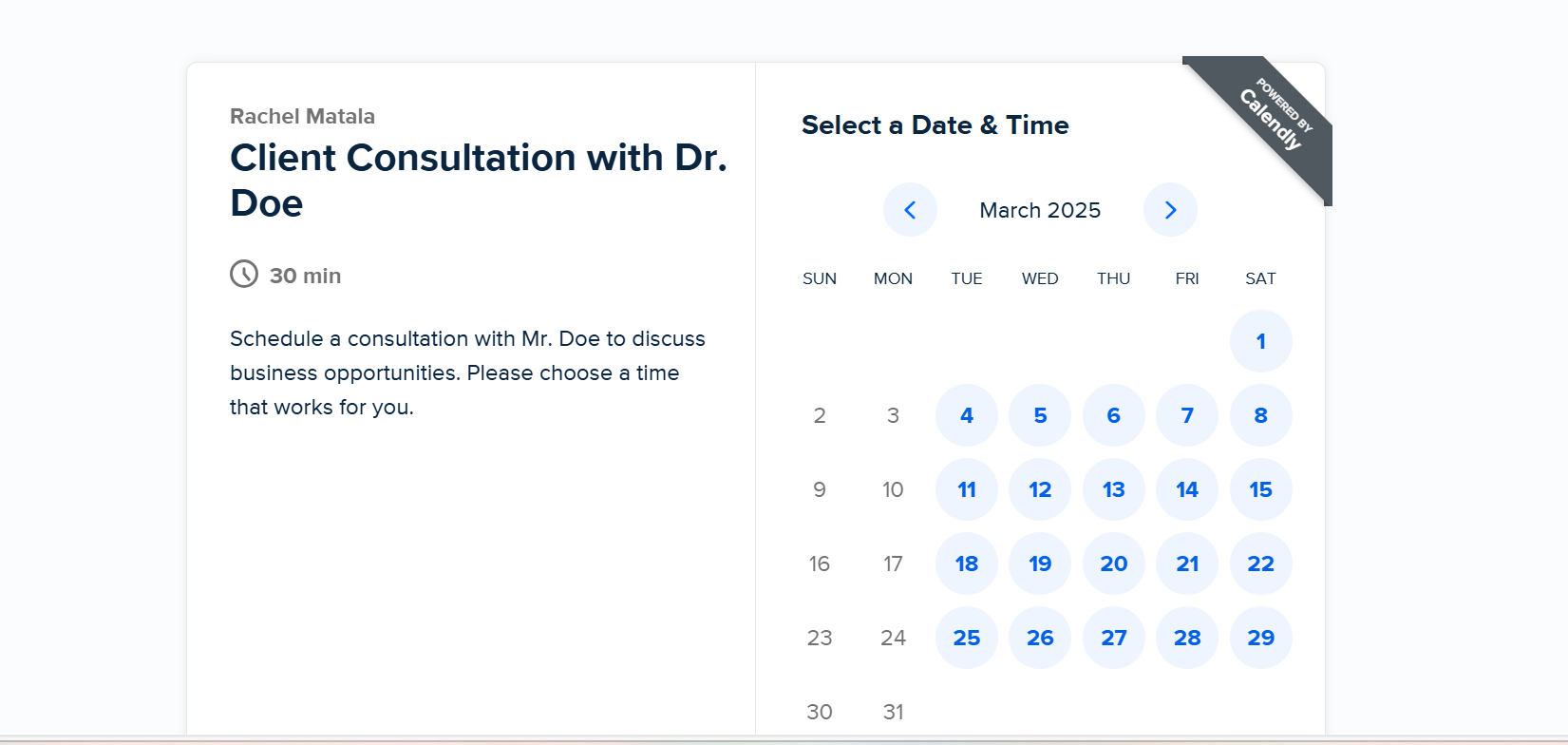
Task: Pick Saturday, March 22
Action: pos(1260,564)
